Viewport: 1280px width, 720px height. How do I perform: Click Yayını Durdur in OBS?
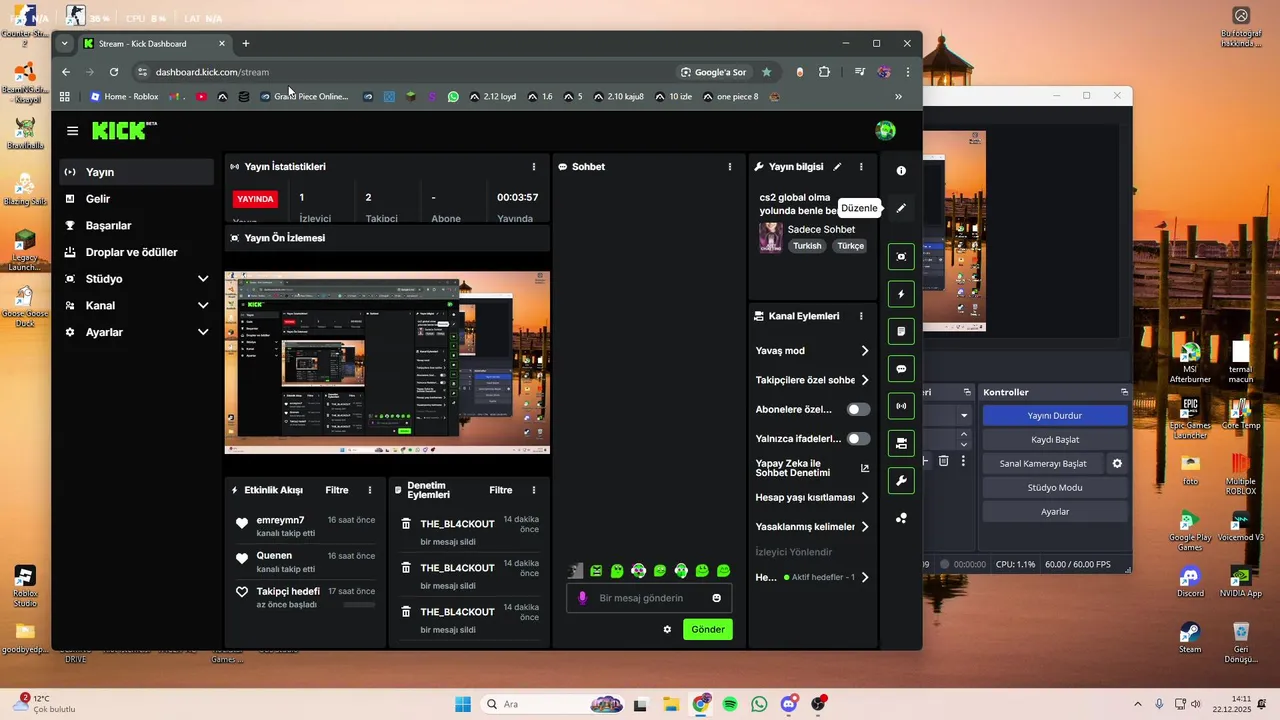pyautogui.click(x=1055, y=415)
